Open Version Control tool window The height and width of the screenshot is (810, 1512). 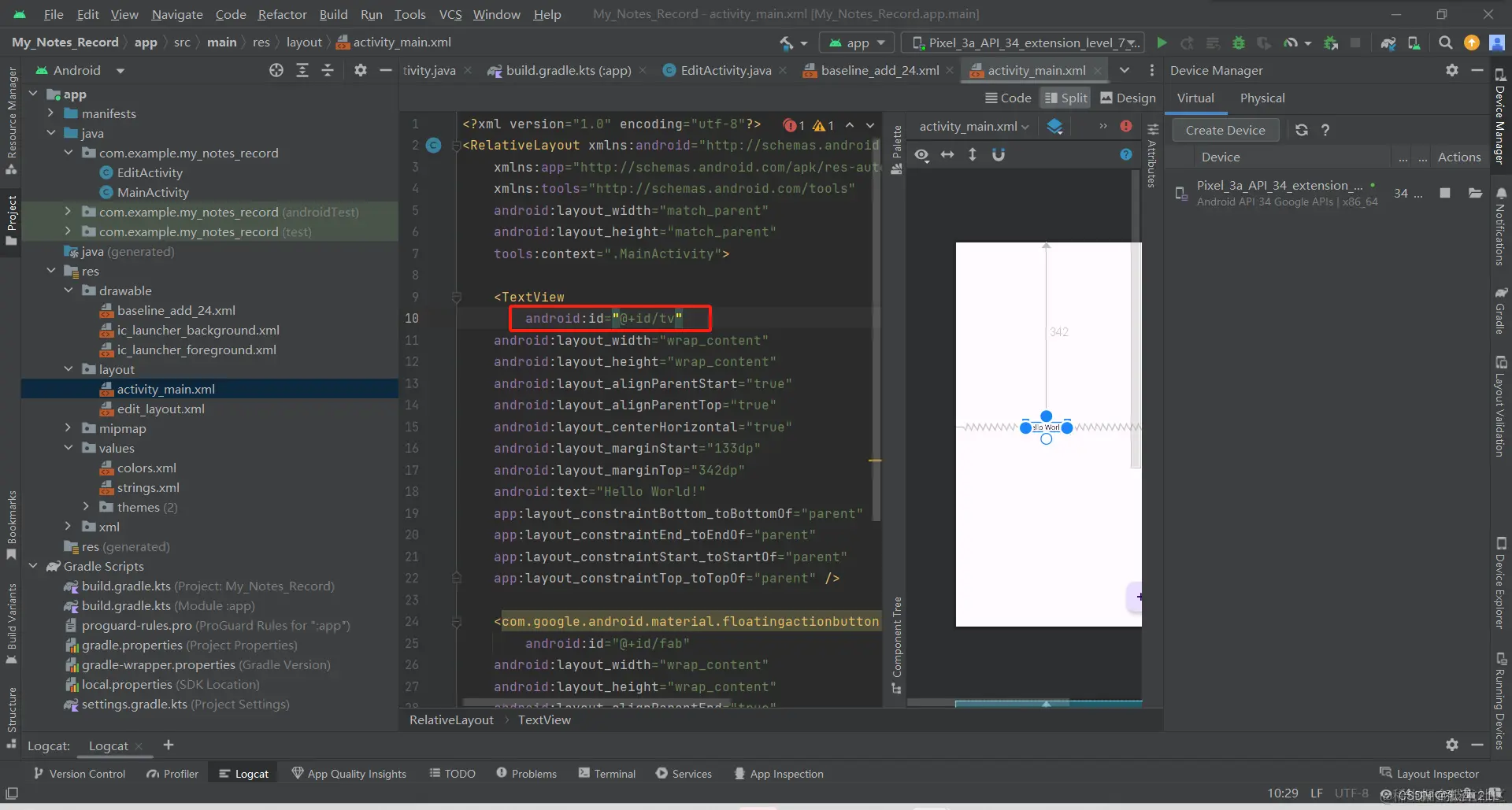pyautogui.click(x=80, y=774)
